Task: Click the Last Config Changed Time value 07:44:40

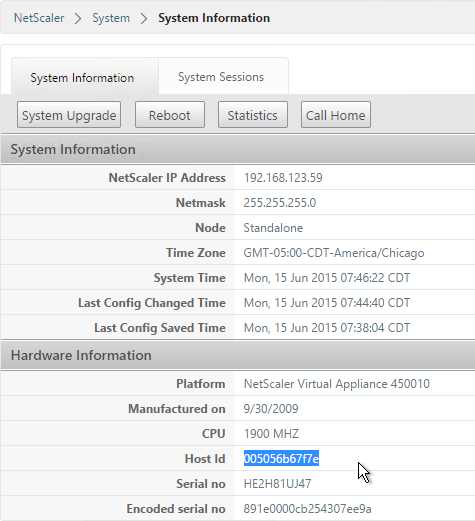Action: point(327,303)
